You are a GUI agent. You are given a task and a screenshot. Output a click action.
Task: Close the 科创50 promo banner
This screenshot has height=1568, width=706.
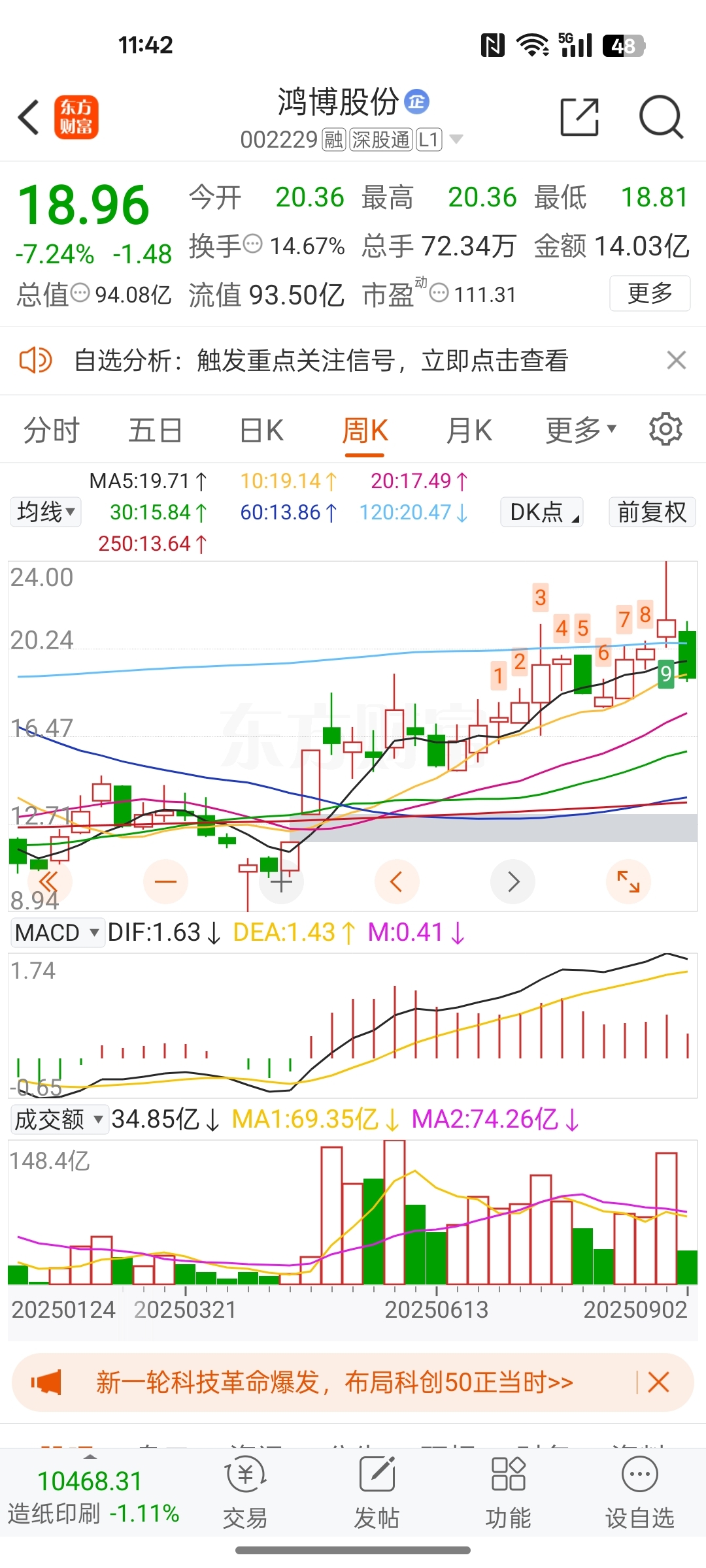[x=658, y=1382]
